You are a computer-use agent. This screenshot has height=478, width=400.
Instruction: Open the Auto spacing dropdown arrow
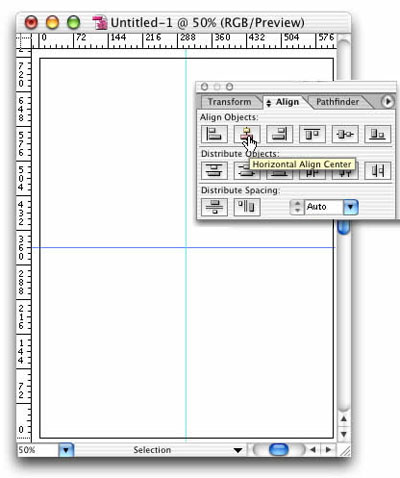(350, 207)
